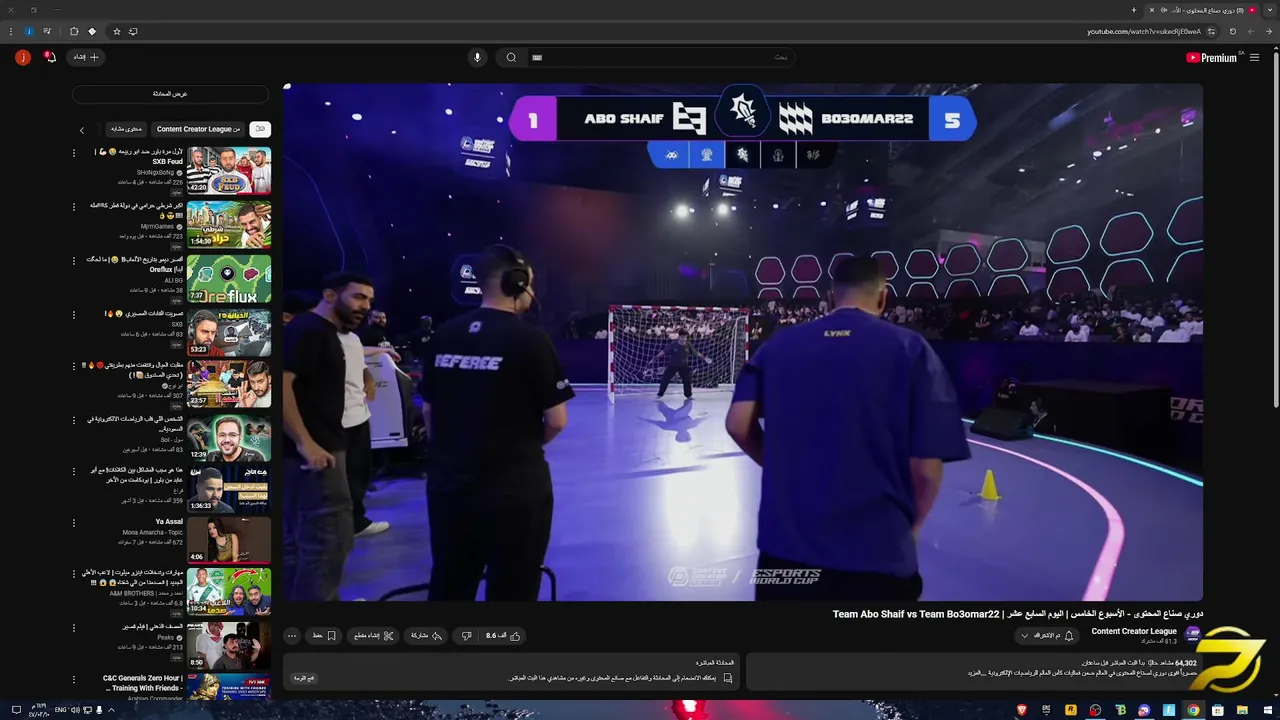This screenshot has height=720, width=1280.
Task: Click the YouTube Premium logo
Action: [1211, 58]
